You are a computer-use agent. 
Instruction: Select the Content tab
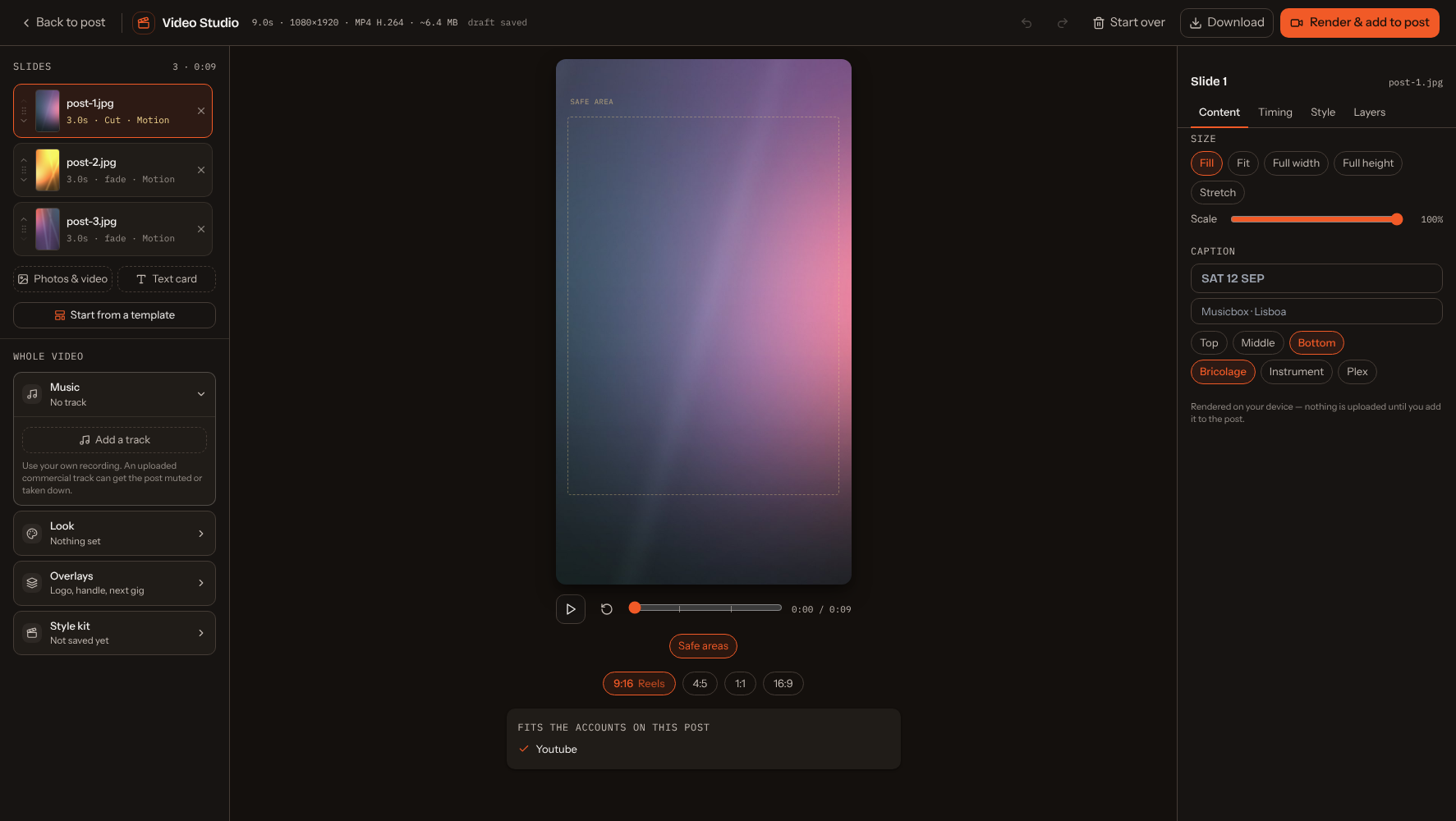pyautogui.click(x=1219, y=112)
